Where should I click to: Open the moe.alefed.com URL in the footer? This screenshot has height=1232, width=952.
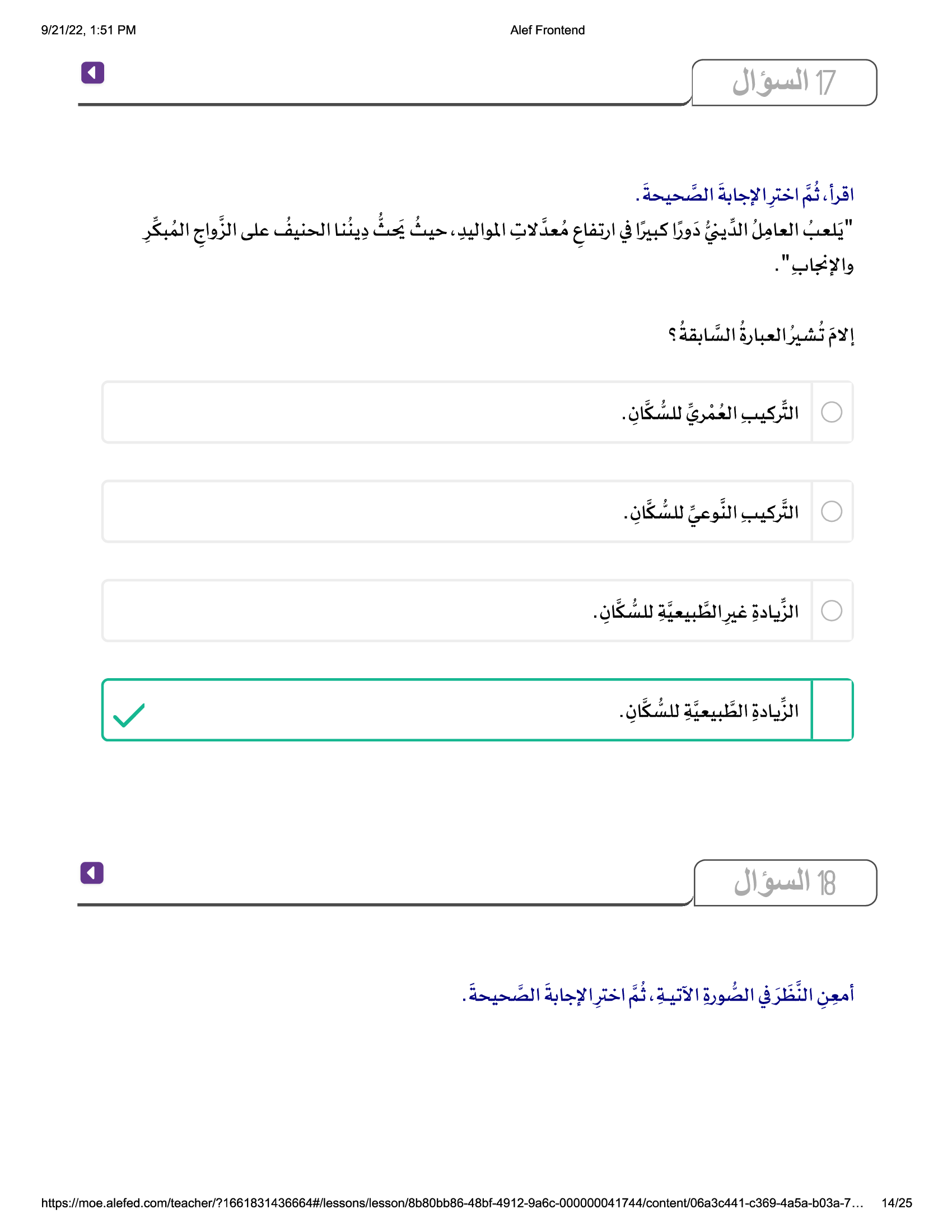click(451, 1203)
